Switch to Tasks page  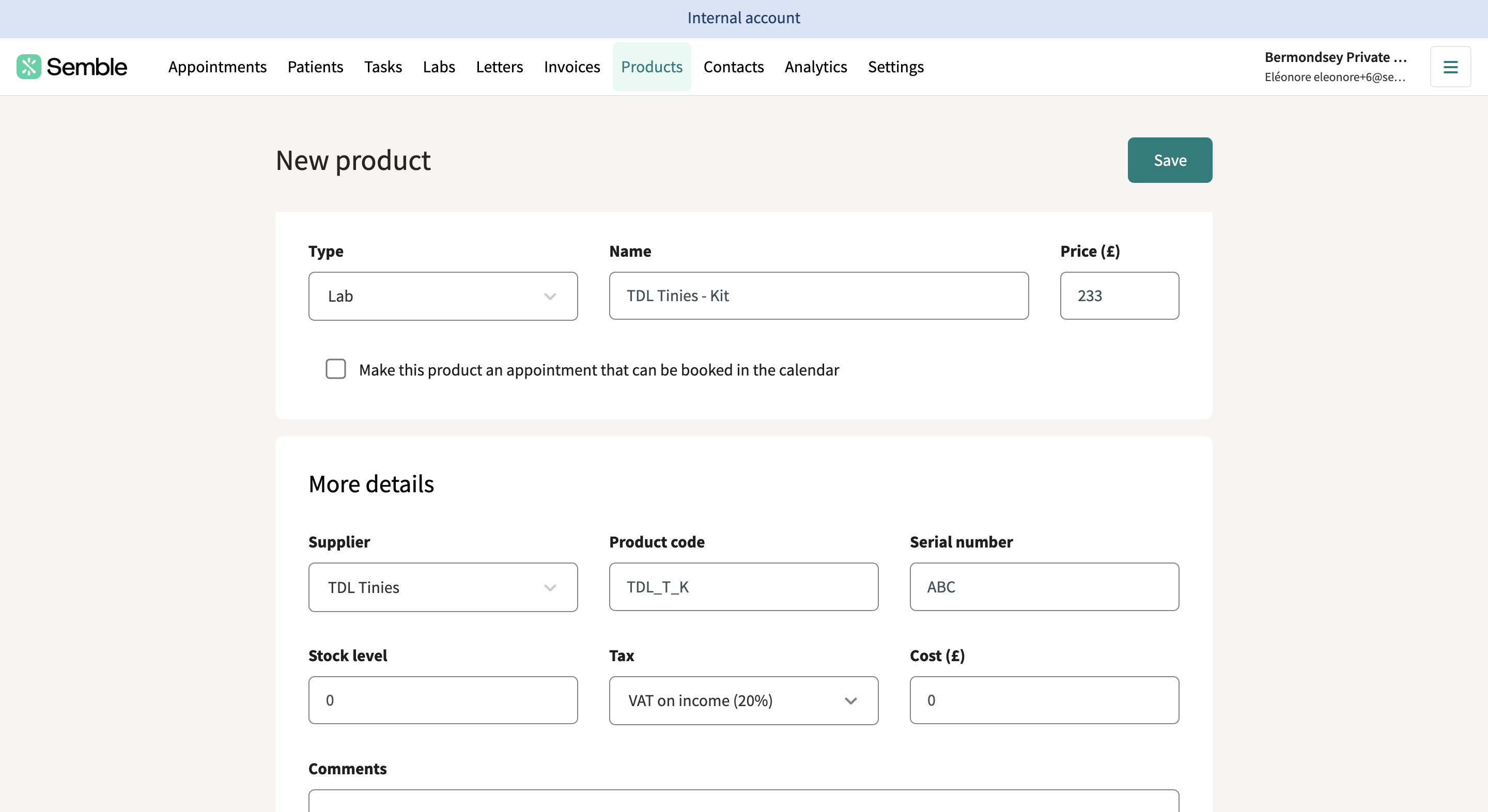(x=383, y=67)
